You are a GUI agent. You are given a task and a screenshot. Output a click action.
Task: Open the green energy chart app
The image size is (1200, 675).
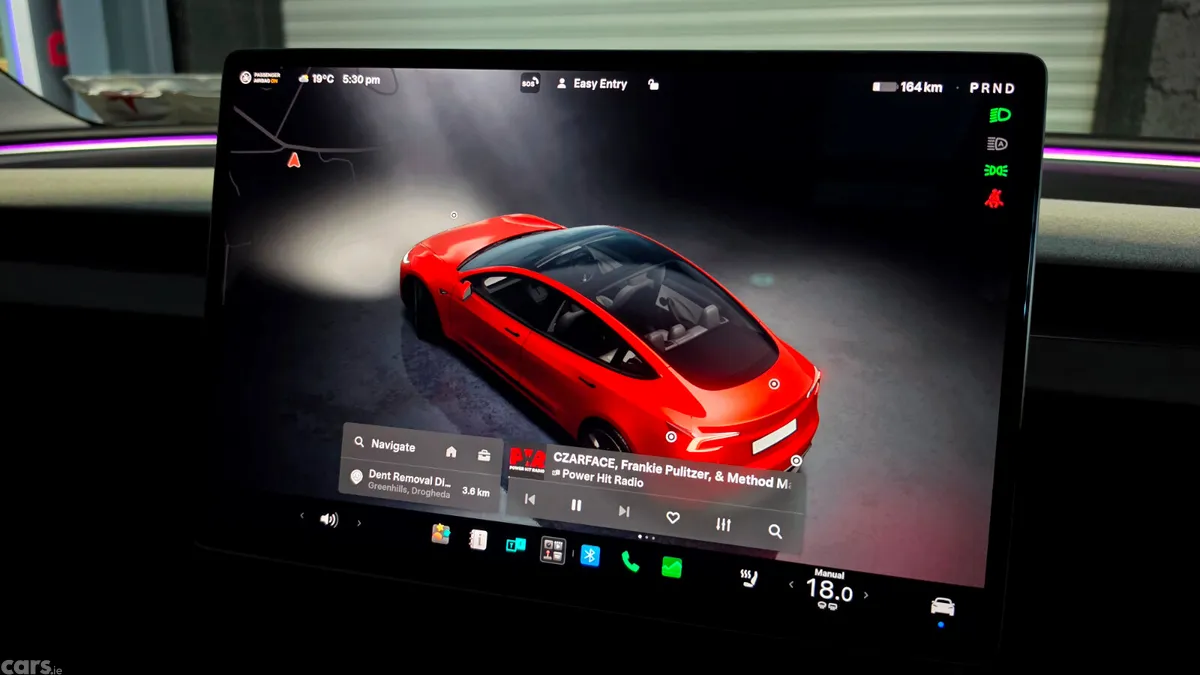(671, 566)
